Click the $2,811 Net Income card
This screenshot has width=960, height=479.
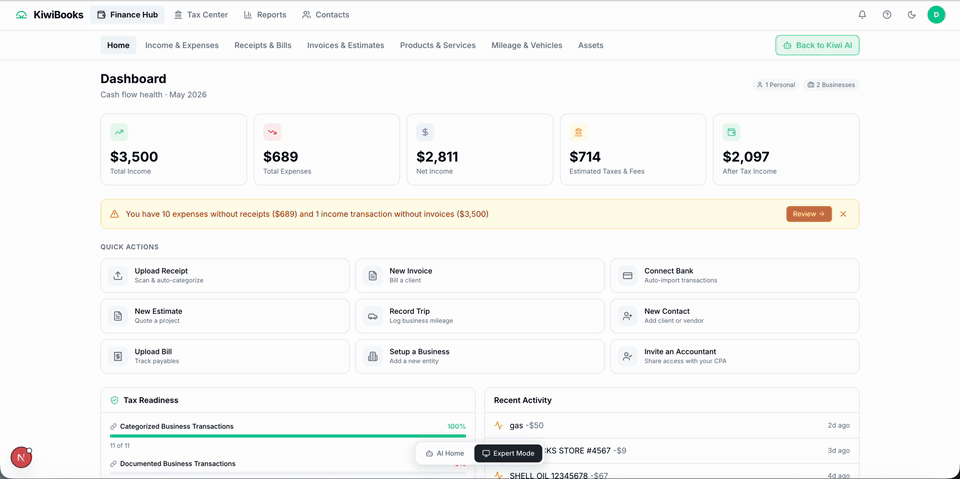point(480,149)
